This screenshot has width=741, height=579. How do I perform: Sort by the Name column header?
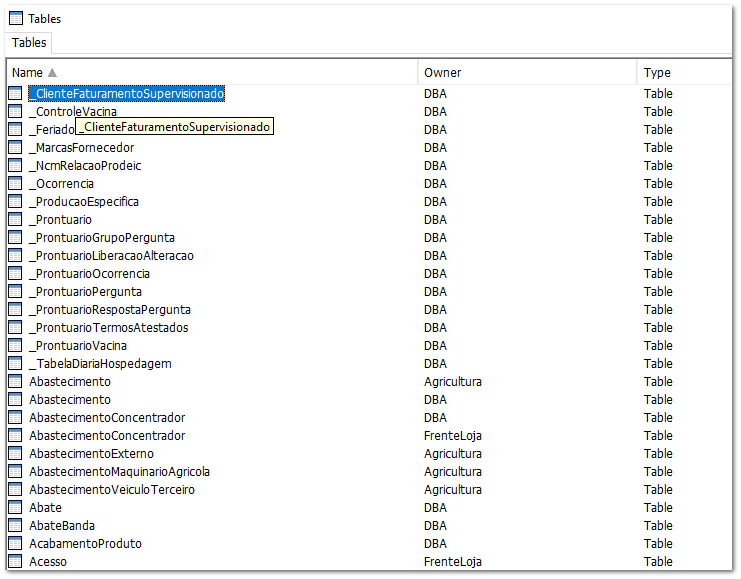click(27, 73)
